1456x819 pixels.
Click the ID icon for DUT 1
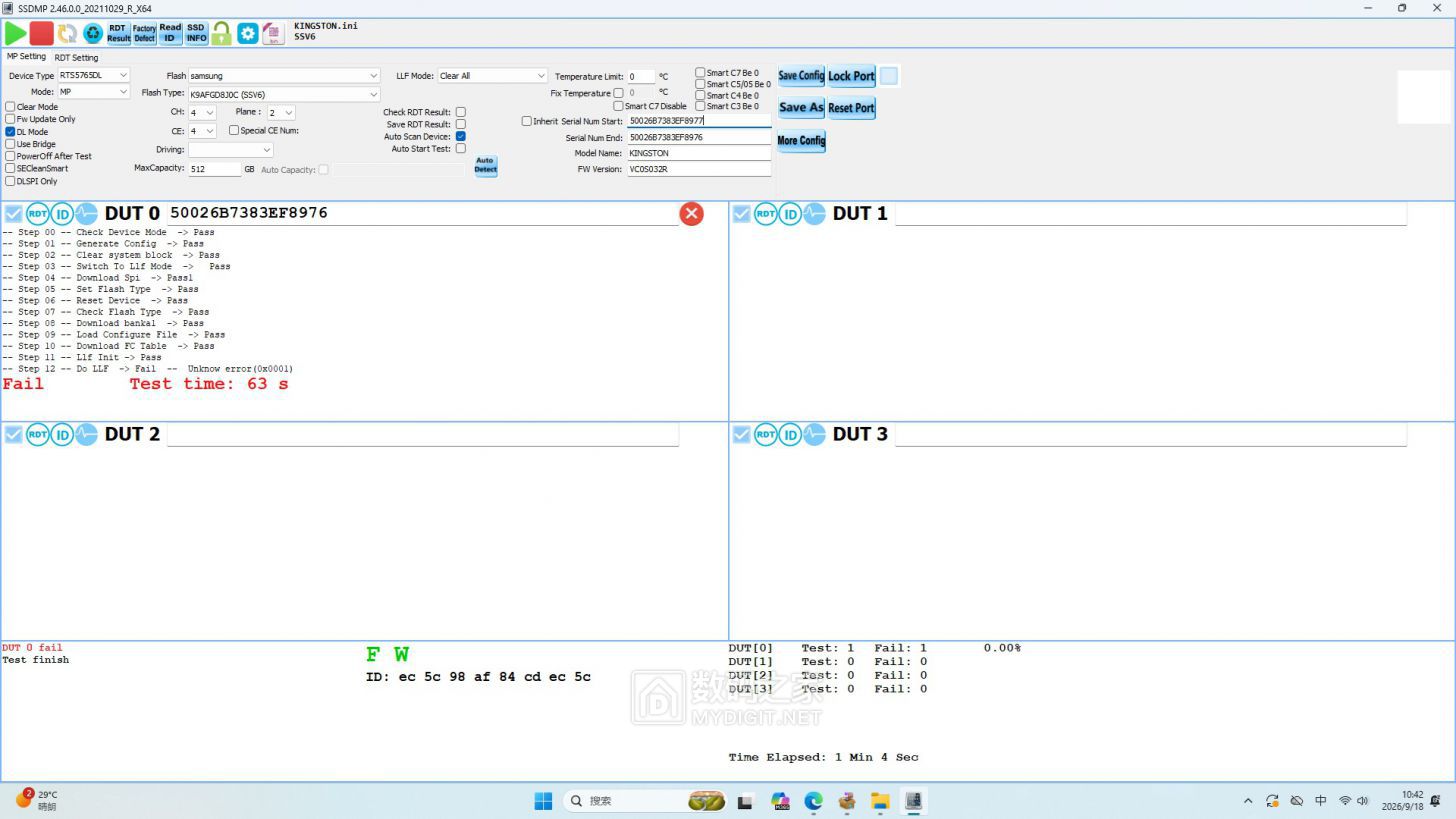(x=790, y=213)
